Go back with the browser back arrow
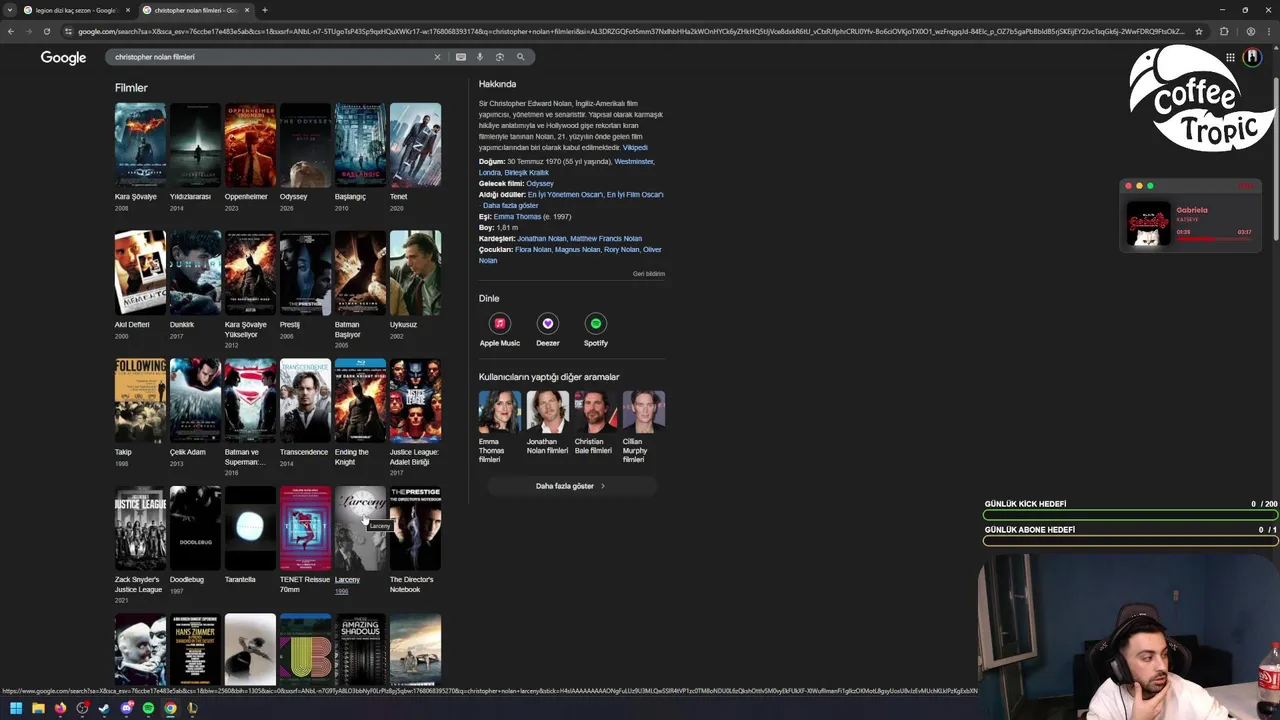This screenshot has width=1280, height=720. click(x=10, y=31)
